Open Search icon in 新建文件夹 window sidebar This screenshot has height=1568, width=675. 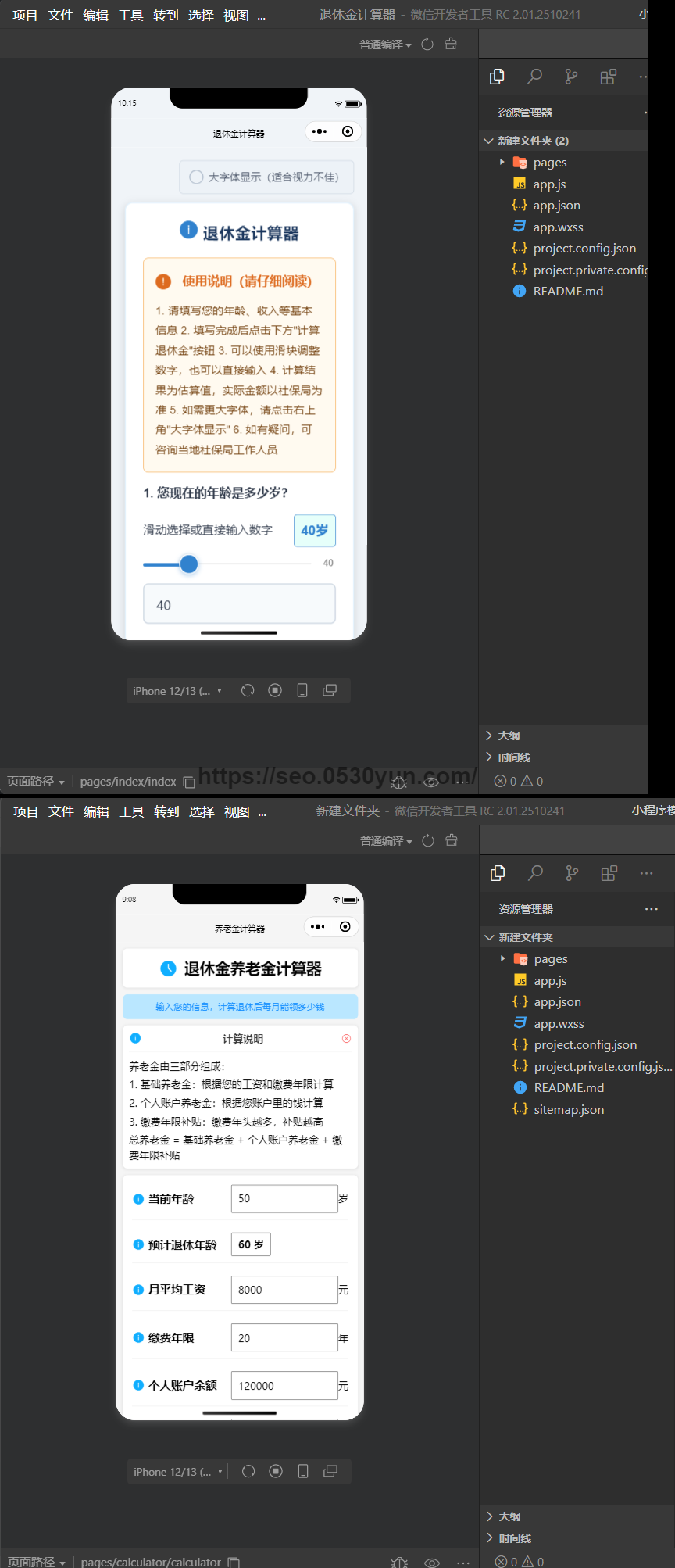[535, 873]
